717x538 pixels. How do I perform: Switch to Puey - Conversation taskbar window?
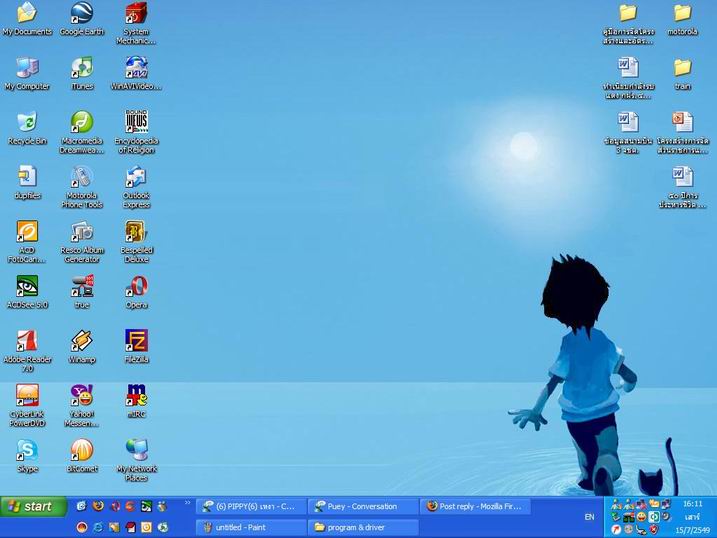[x=363, y=506]
